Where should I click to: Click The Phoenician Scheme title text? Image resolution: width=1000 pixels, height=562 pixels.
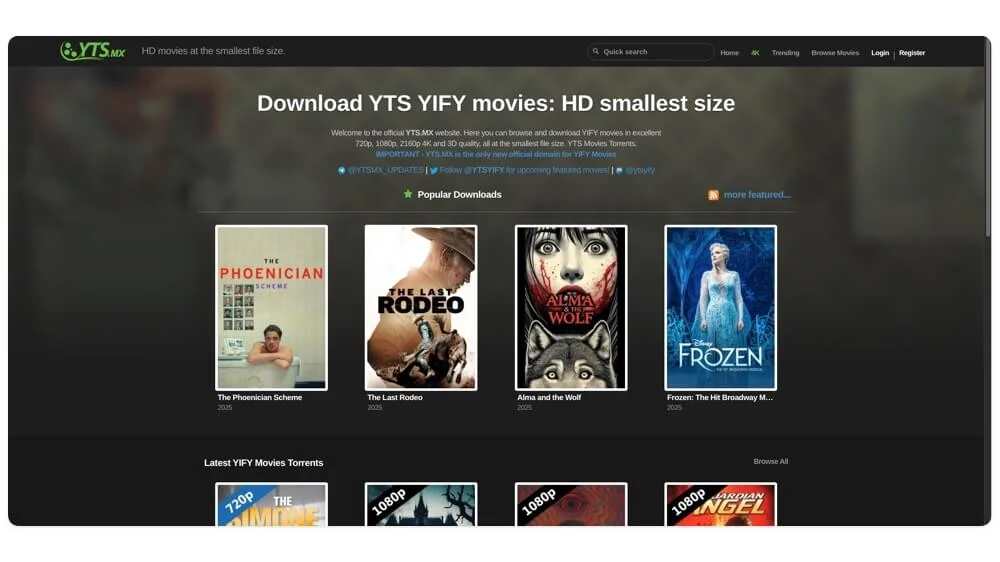(x=260, y=397)
